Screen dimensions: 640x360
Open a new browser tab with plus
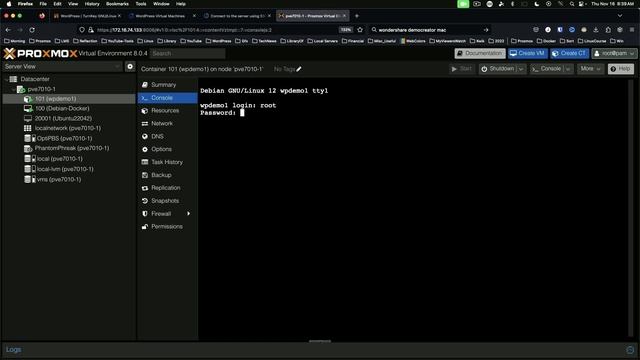coord(357,16)
